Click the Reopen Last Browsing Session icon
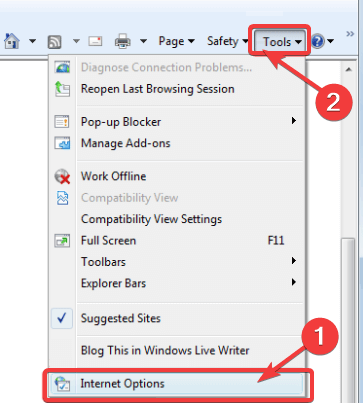Screen dimensions: 363x403 (62, 89)
